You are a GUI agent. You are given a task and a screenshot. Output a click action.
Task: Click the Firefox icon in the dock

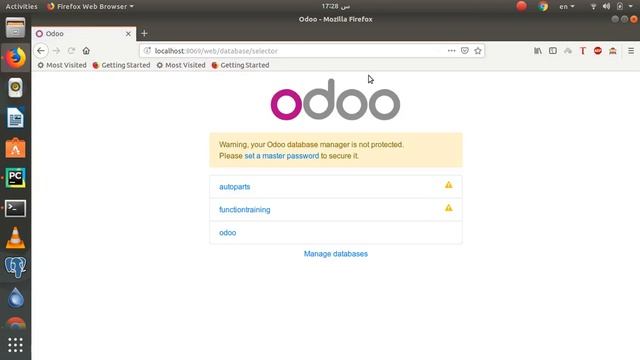click(16, 58)
